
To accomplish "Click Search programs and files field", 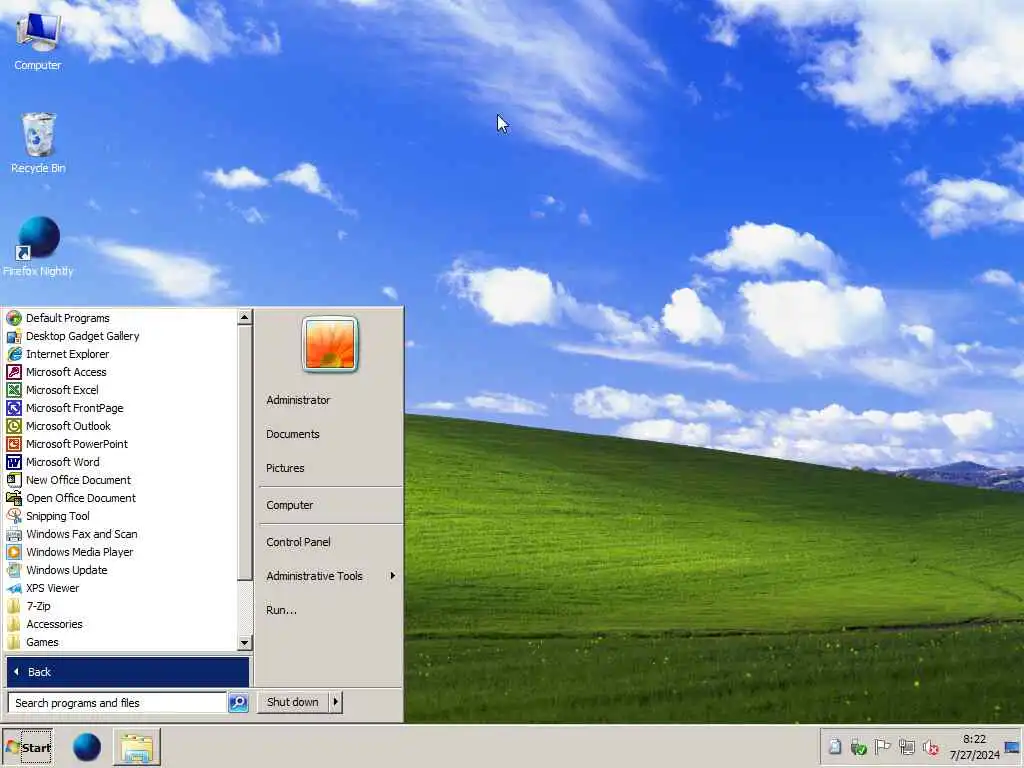I will (x=117, y=703).
